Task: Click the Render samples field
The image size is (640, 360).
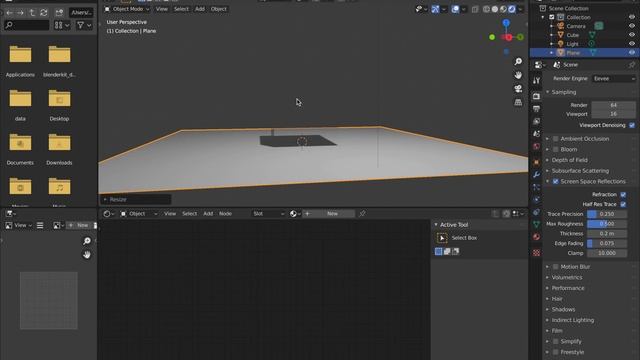Action: pyautogui.click(x=613, y=105)
